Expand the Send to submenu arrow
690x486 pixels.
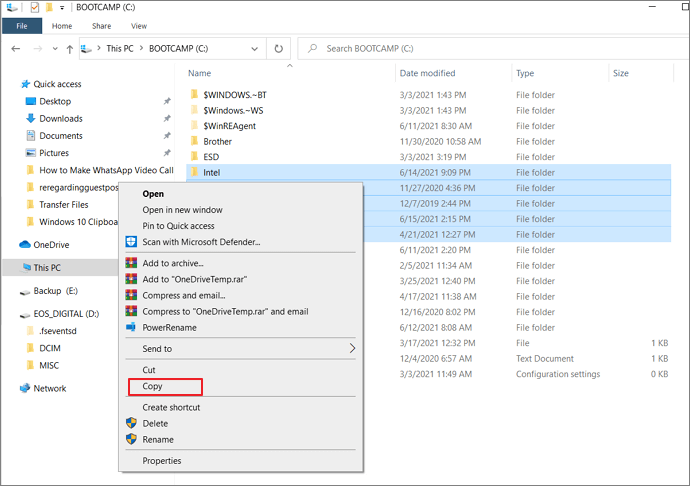tap(351, 349)
